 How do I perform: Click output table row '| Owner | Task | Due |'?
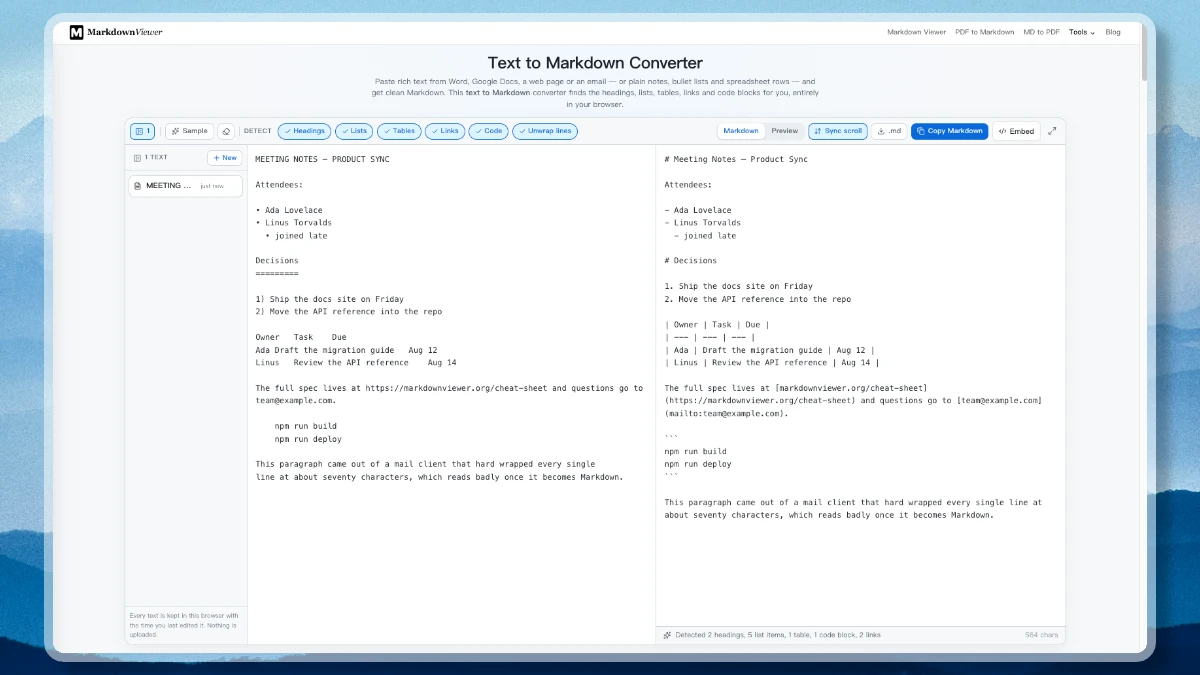(x=716, y=325)
